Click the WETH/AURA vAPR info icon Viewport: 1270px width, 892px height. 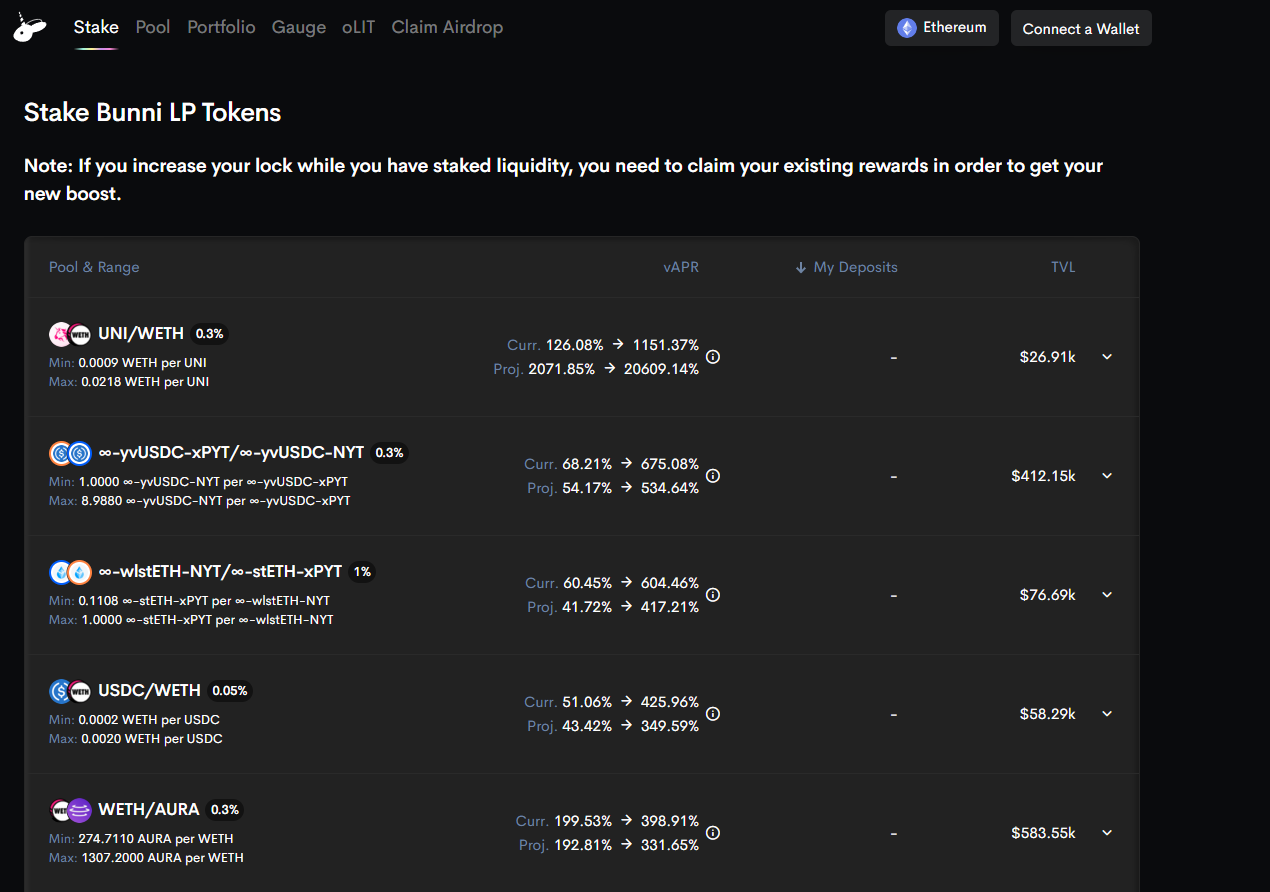pos(713,833)
